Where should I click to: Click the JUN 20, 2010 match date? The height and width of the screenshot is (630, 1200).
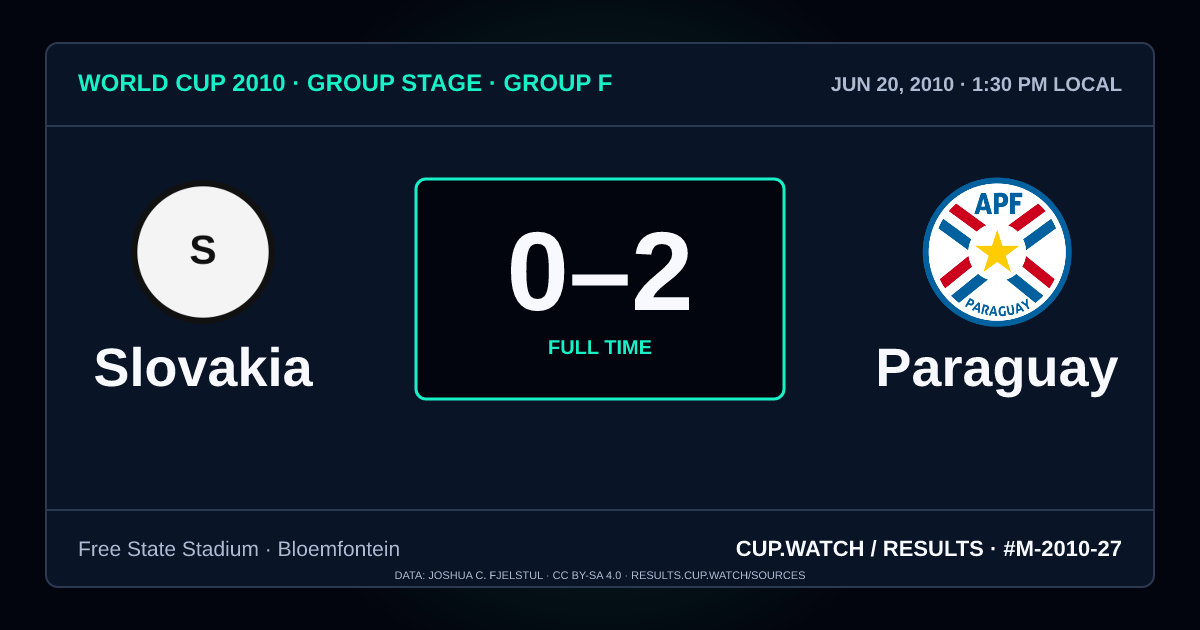pos(892,84)
